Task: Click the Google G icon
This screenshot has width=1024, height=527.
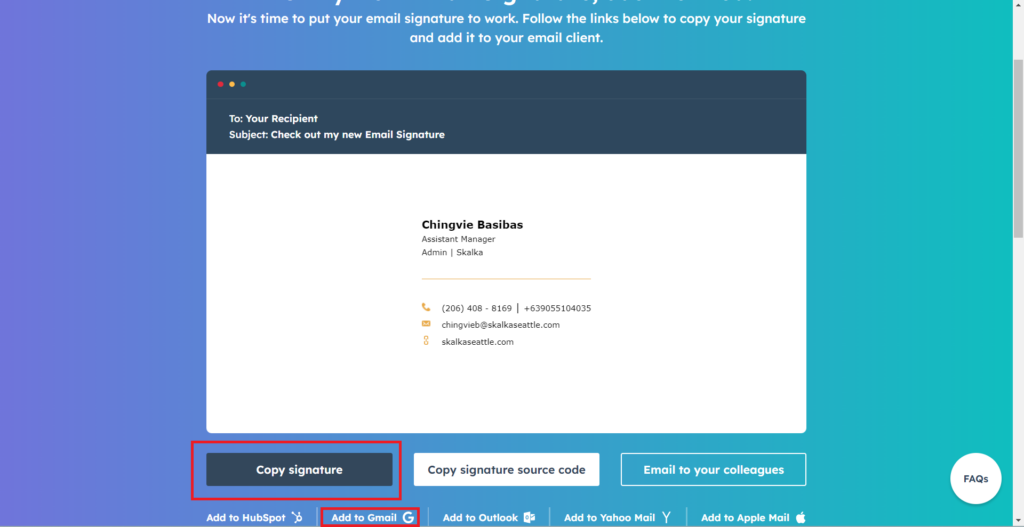Action: [x=408, y=517]
